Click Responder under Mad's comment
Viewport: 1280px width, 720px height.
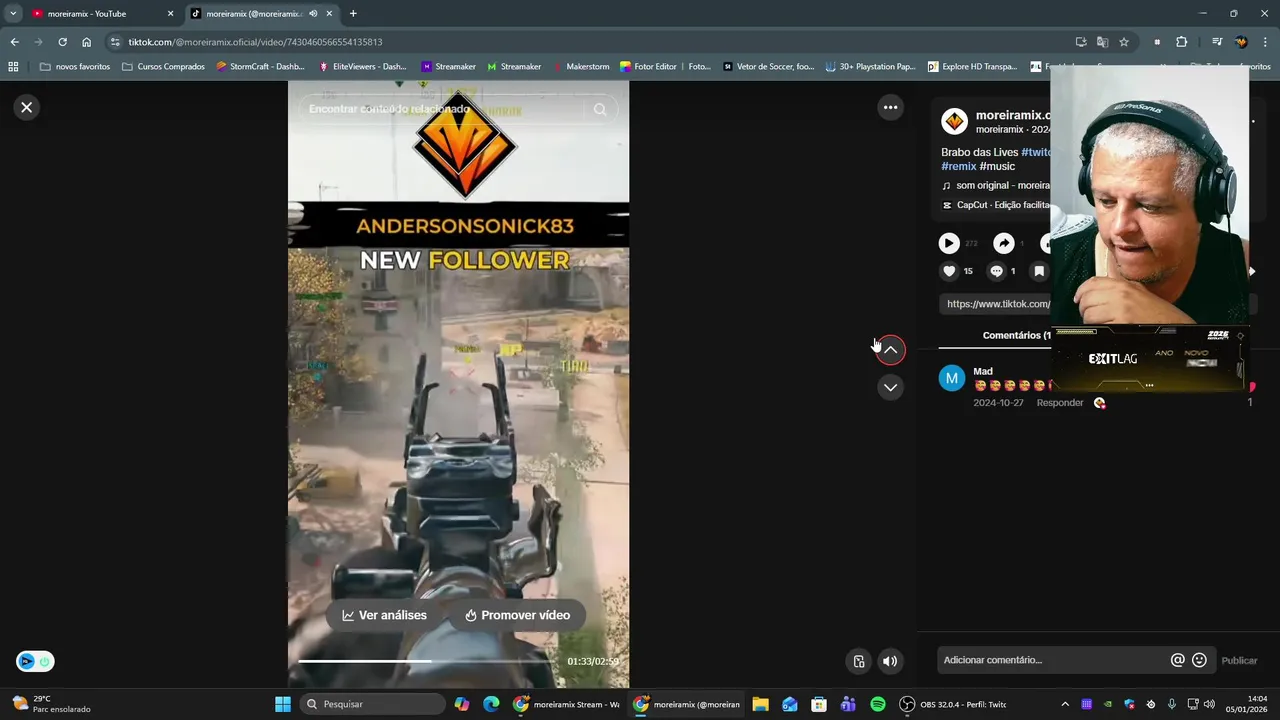click(1060, 403)
